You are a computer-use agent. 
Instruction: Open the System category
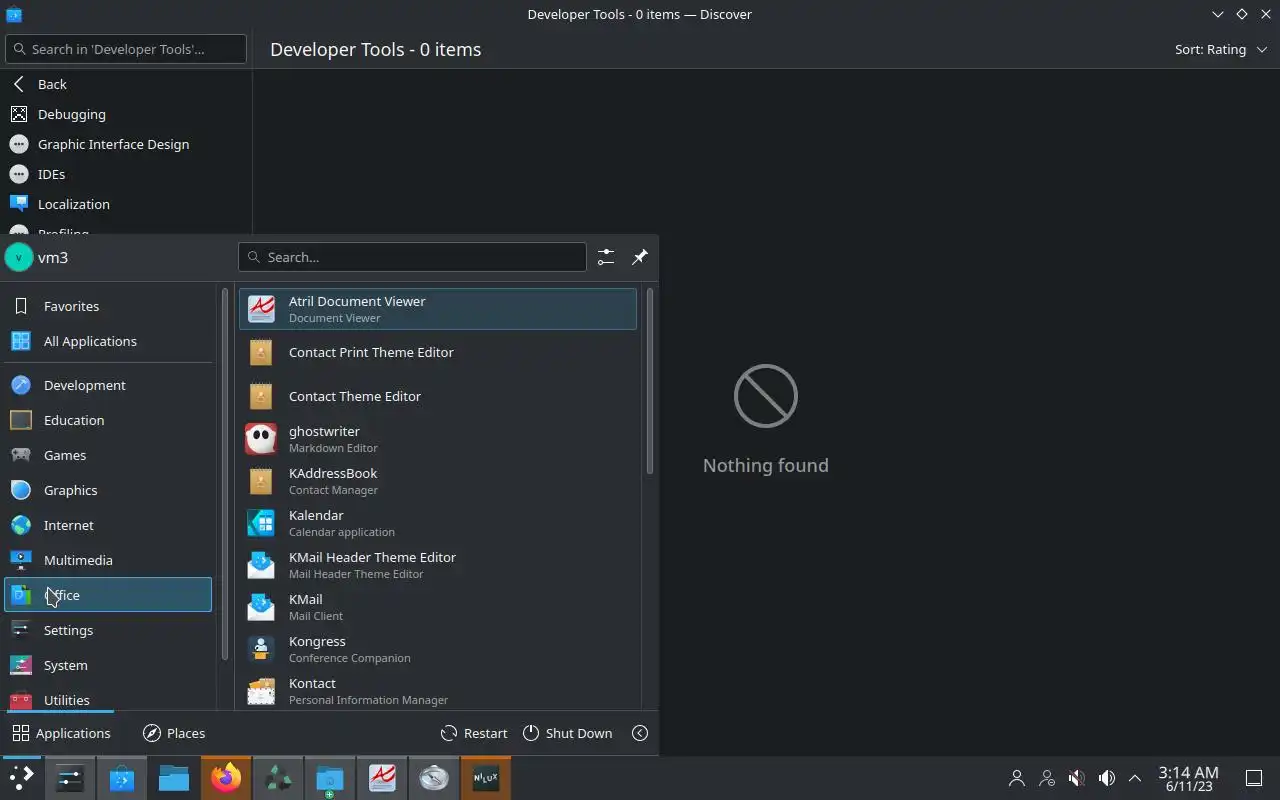(108, 665)
